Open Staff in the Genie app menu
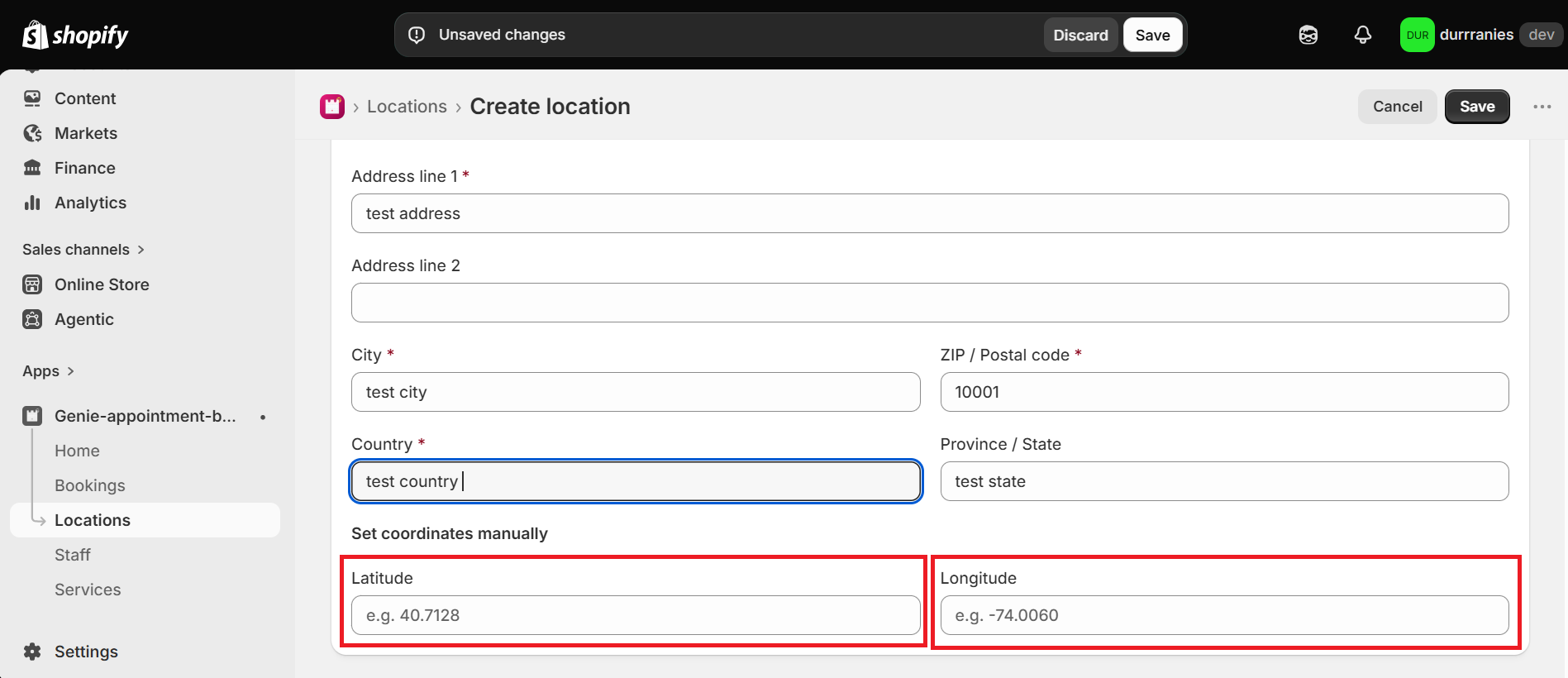 [x=73, y=555]
